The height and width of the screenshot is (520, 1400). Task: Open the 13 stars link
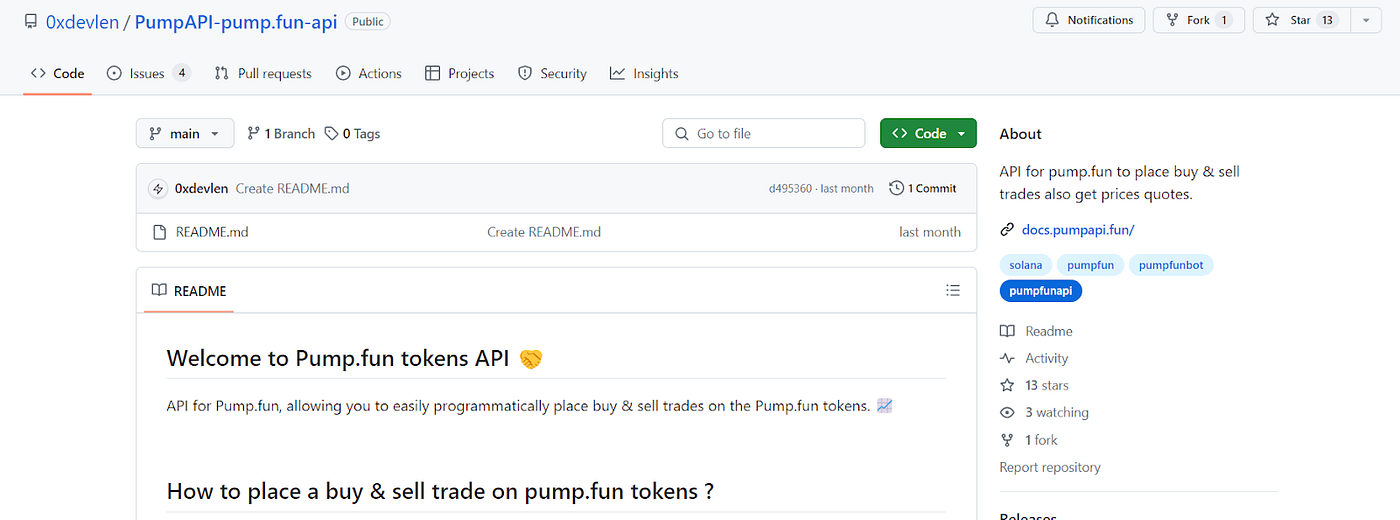click(x=1046, y=385)
